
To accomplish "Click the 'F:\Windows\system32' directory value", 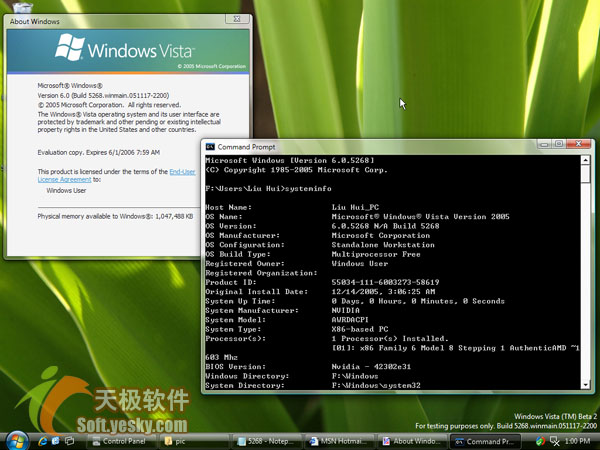I will click(376, 385).
